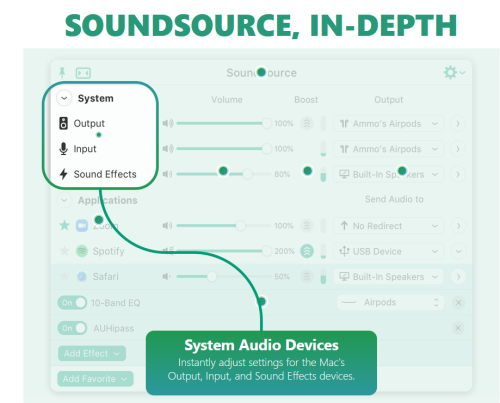
Task: Open Sound Effects Built-In Speakers dropdown
Action: pyautogui.click(x=389, y=174)
